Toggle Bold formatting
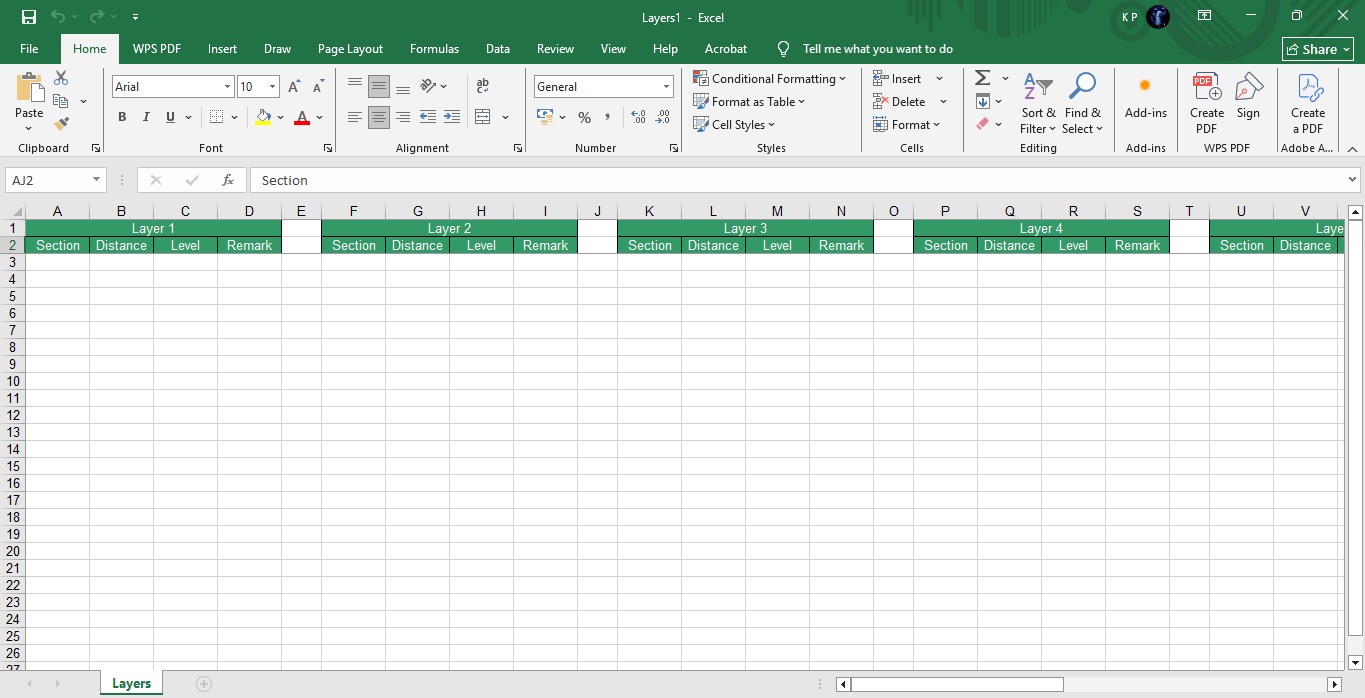The image size is (1365, 698). tap(122, 117)
